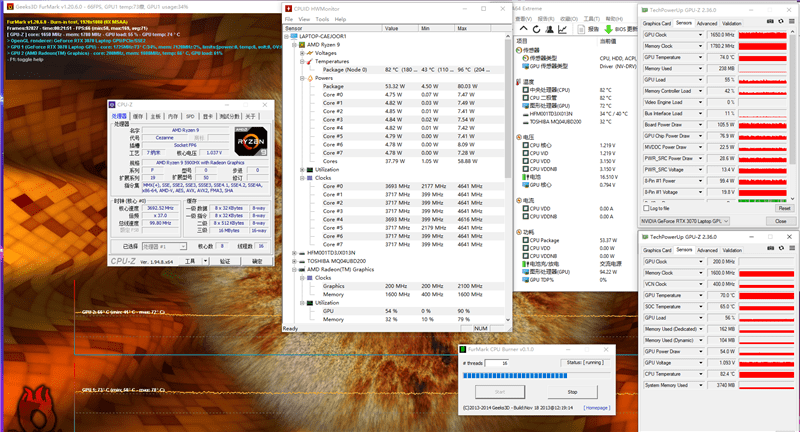The width and height of the screenshot is (800, 432).
Task: Click the 确定 button in CPU-Z
Action: click(257, 261)
